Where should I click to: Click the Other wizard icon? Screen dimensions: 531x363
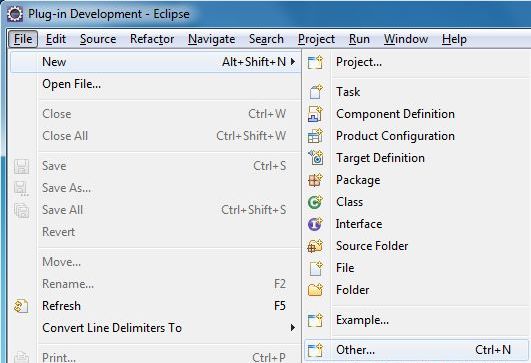pyautogui.click(x=315, y=350)
